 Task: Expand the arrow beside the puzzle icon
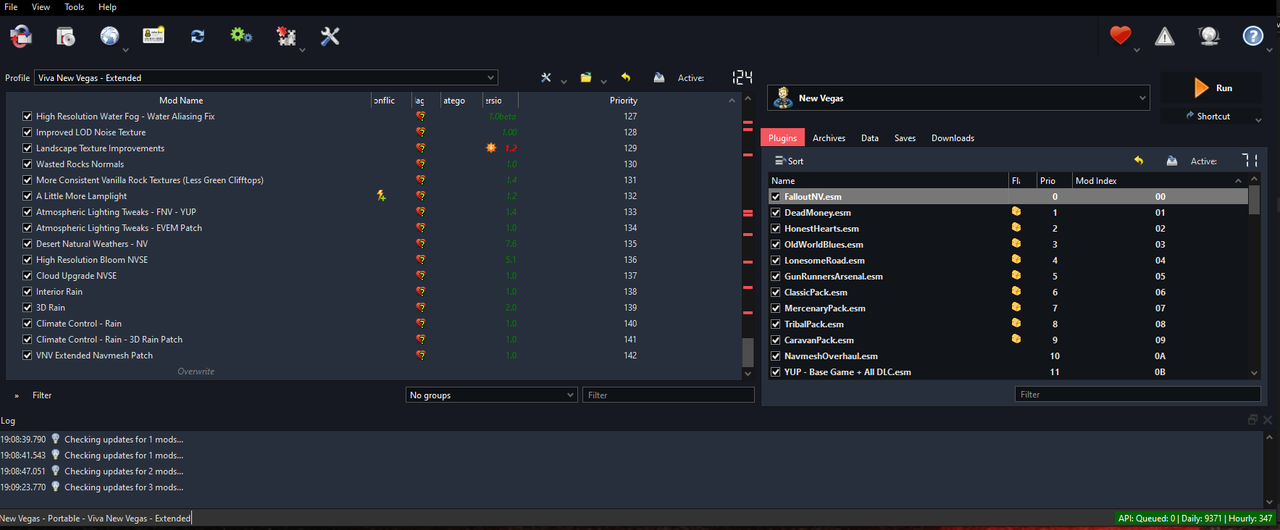pyautogui.click(x=302, y=49)
